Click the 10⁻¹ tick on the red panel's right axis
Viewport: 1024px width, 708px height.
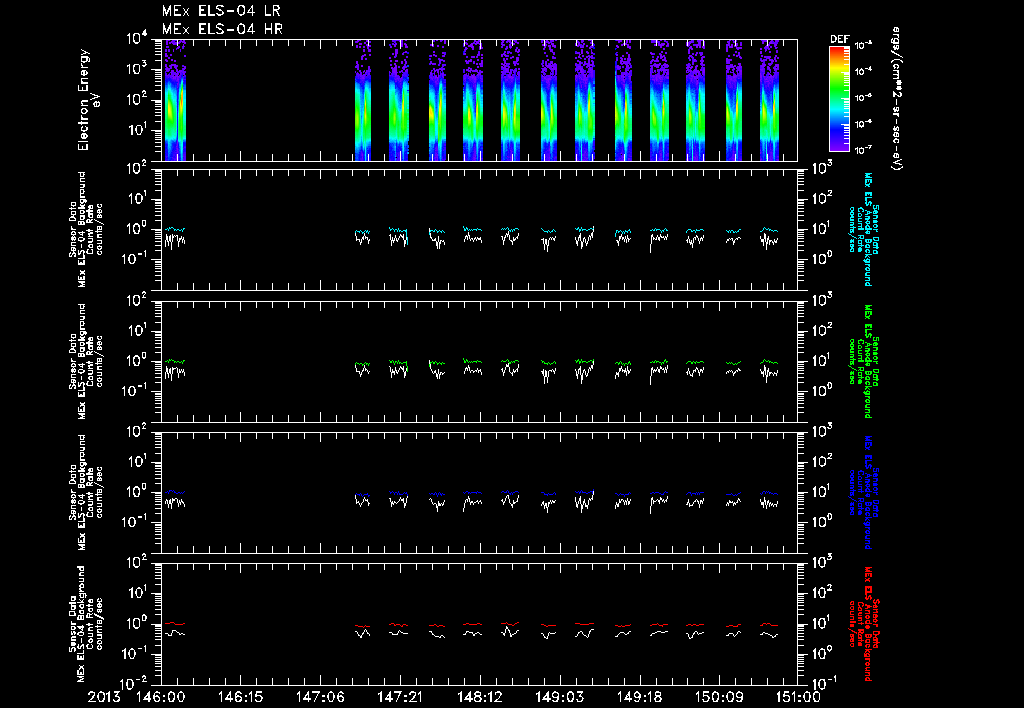tap(823, 683)
